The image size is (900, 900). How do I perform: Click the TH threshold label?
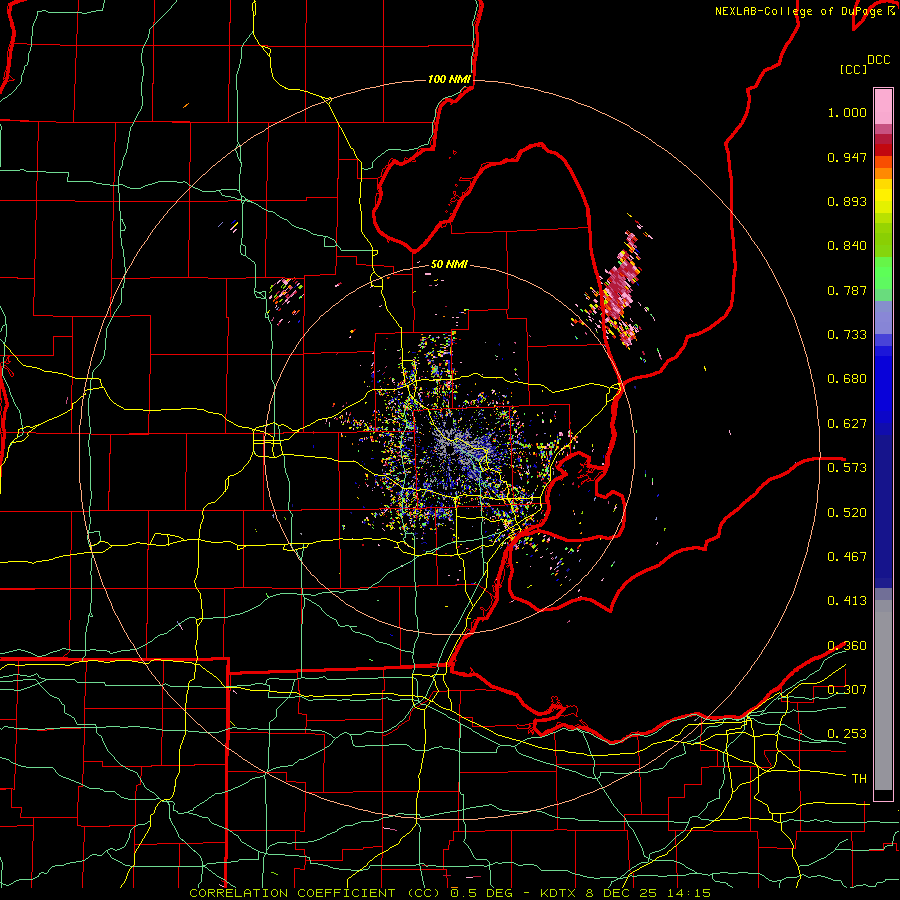tap(859, 779)
